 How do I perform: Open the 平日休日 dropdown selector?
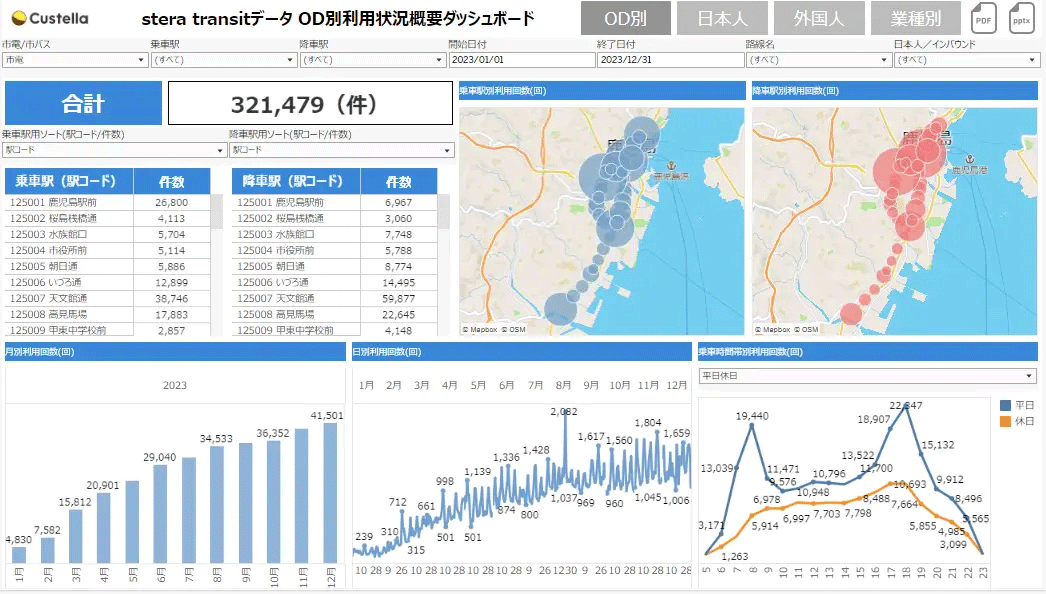coord(867,376)
